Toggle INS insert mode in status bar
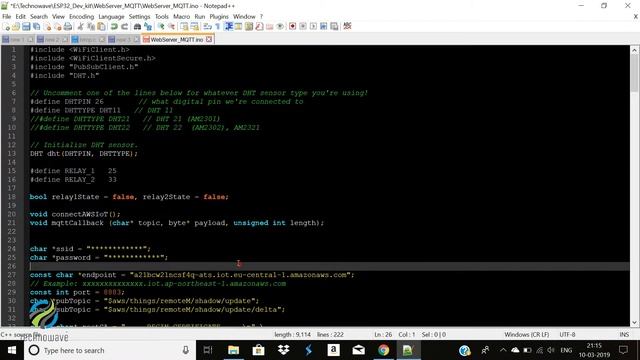This screenshot has width=640, height=360. [624, 334]
